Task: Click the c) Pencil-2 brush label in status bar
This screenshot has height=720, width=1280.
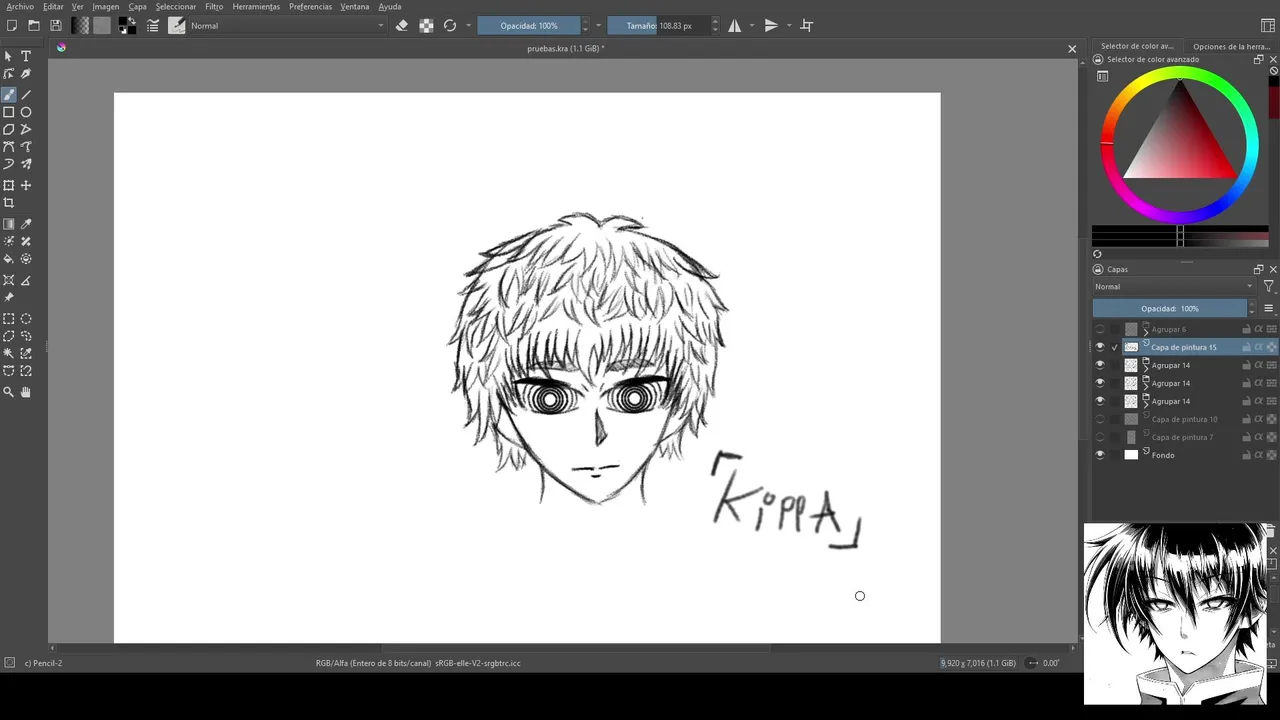Action: (43, 663)
